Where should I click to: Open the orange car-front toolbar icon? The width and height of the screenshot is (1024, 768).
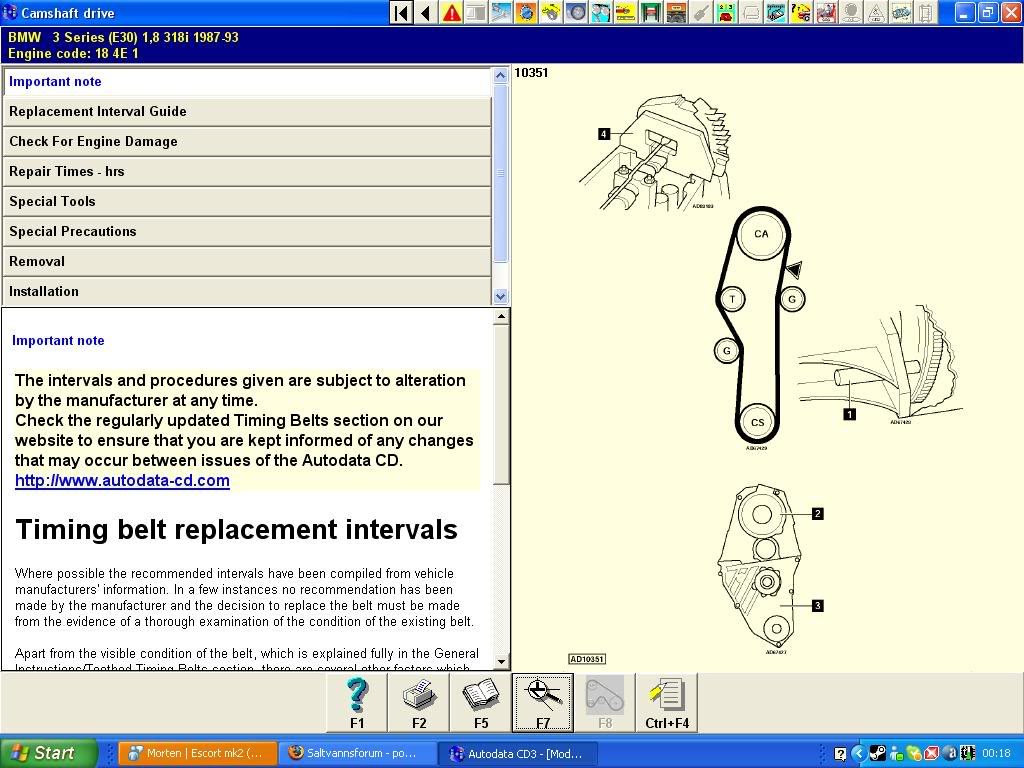coord(676,12)
